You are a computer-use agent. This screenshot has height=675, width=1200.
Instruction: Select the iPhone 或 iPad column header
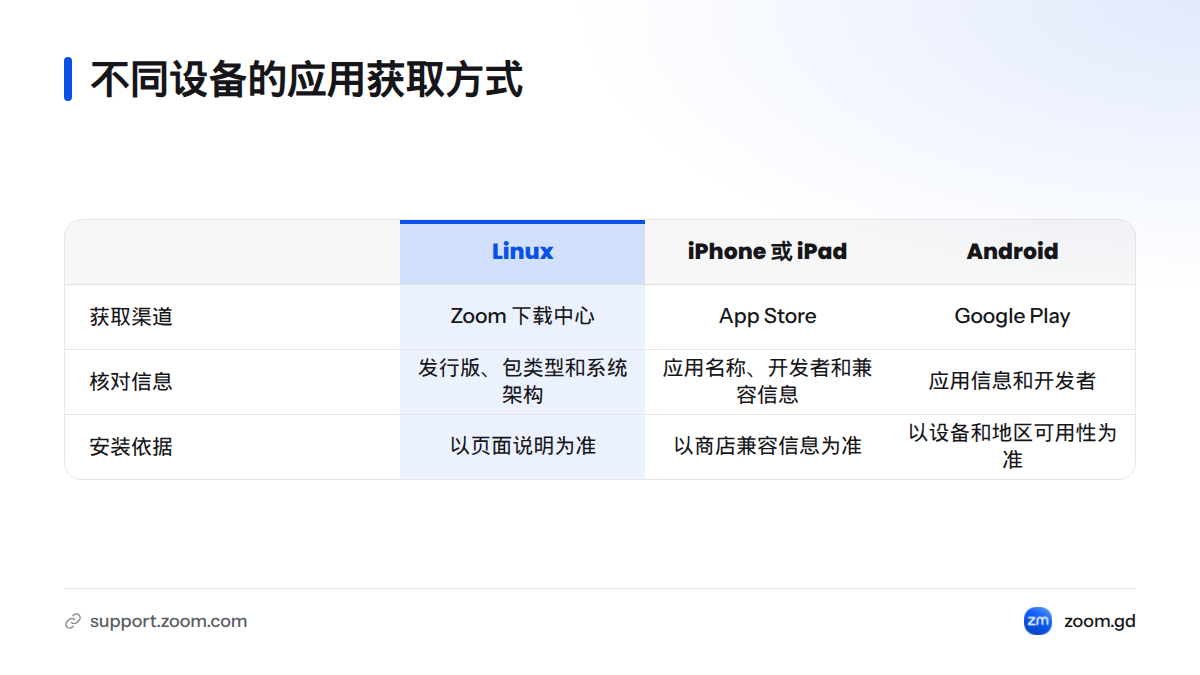coord(767,252)
